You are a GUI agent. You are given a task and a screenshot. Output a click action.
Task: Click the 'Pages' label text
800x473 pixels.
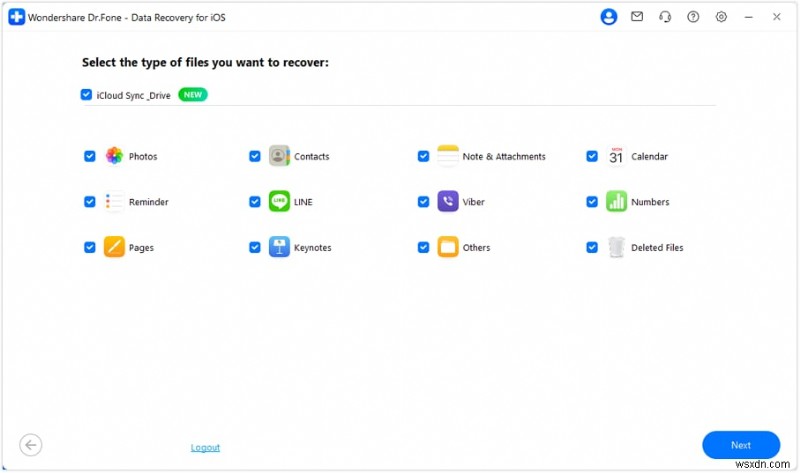pyautogui.click(x=141, y=247)
